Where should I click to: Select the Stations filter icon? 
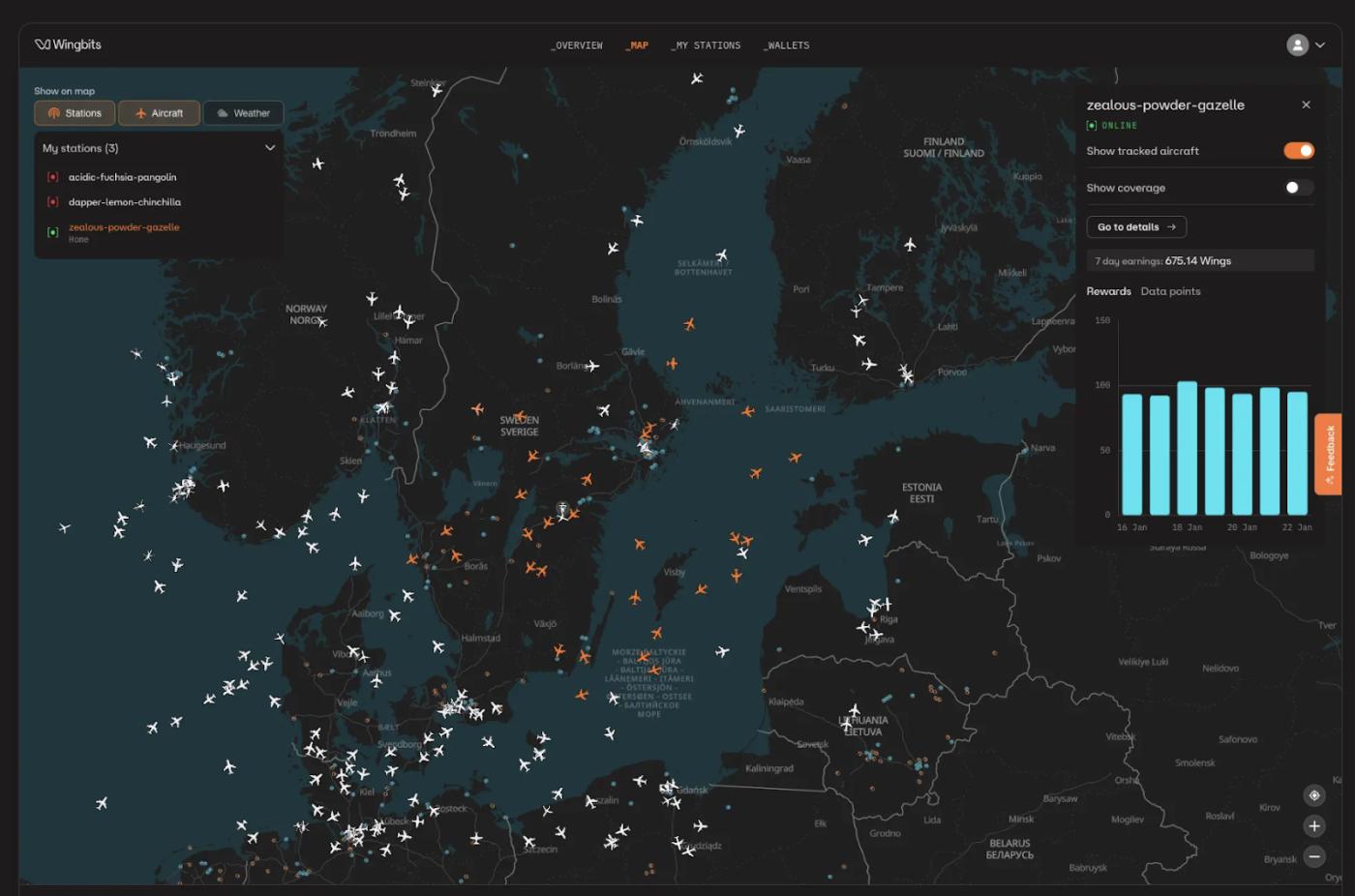pyautogui.click(x=56, y=112)
